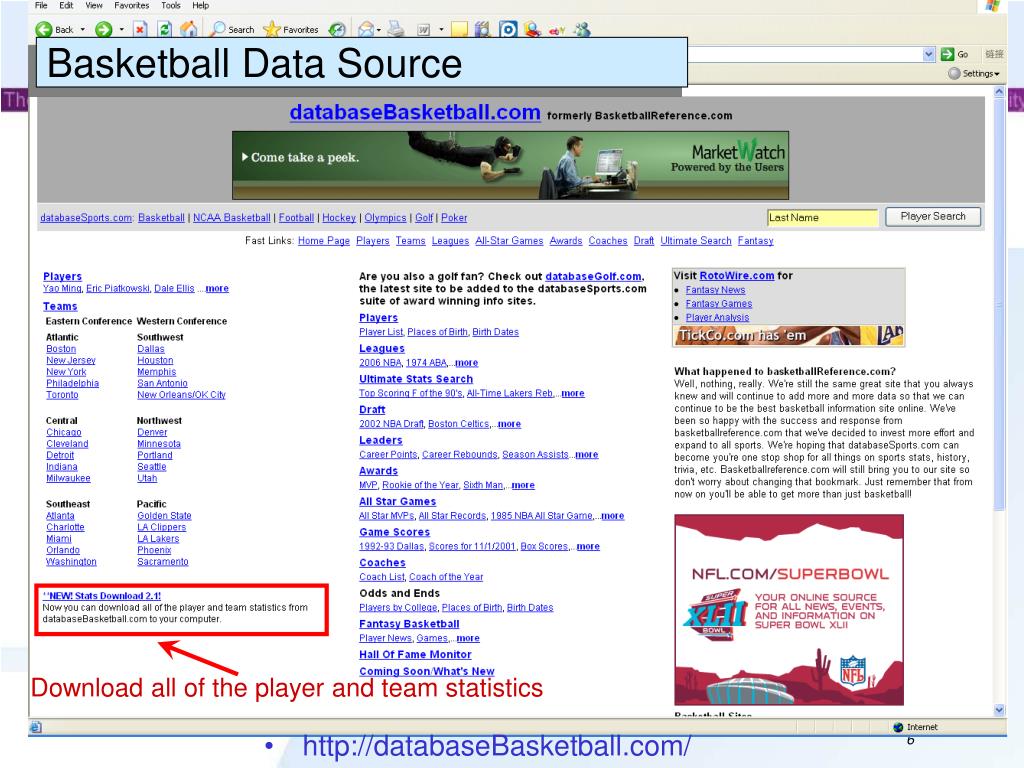Open the RotoWire.com link

pyautogui.click(x=737, y=276)
